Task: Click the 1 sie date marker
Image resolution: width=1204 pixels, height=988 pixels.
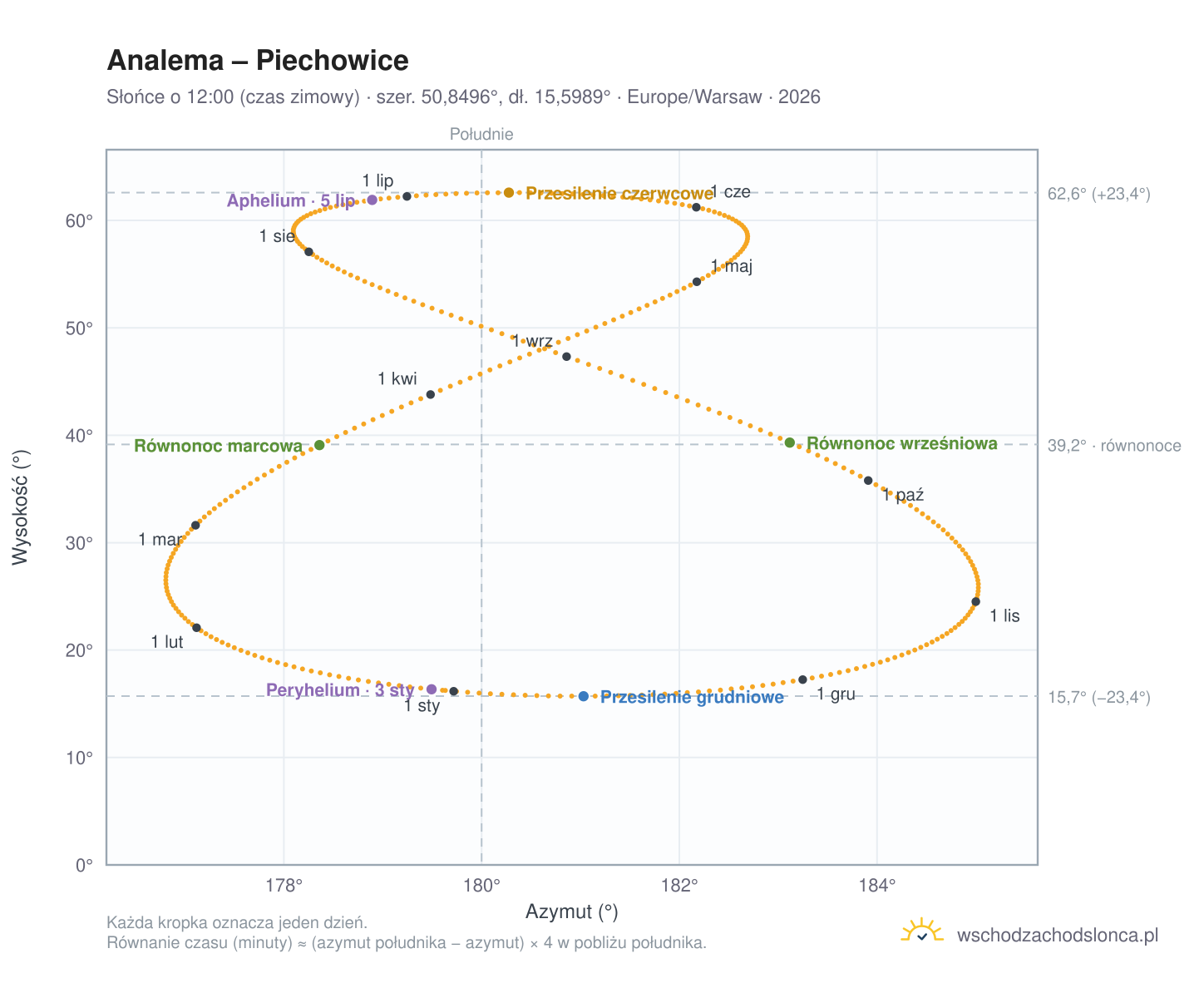Action: point(308,252)
